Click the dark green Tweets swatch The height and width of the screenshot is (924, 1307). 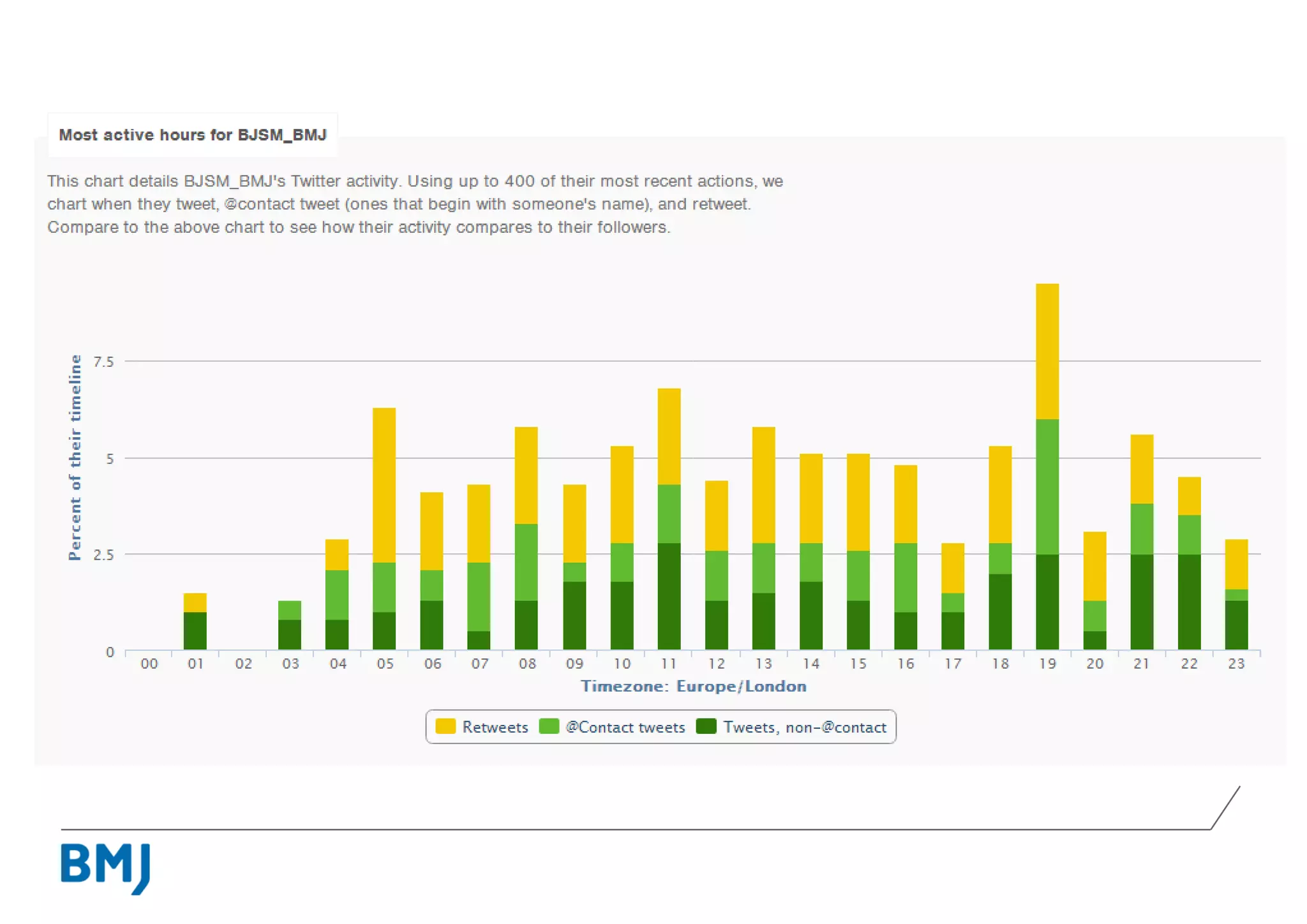(706, 727)
